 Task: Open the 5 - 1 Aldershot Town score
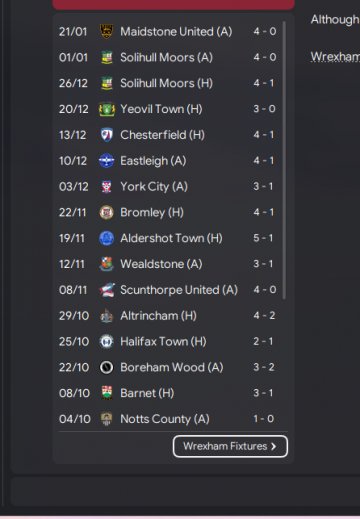(263, 238)
